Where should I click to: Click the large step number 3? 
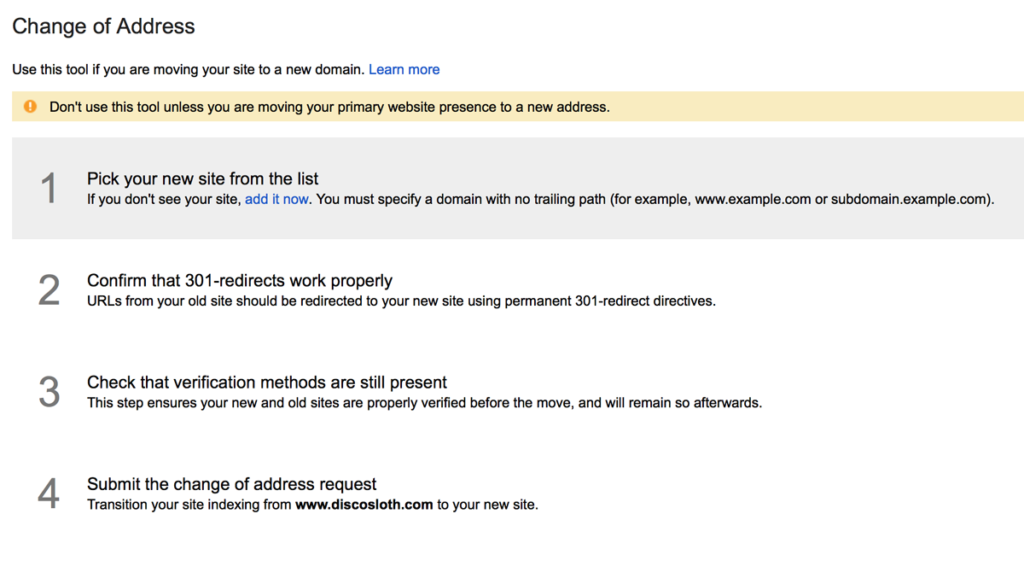(49, 392)
